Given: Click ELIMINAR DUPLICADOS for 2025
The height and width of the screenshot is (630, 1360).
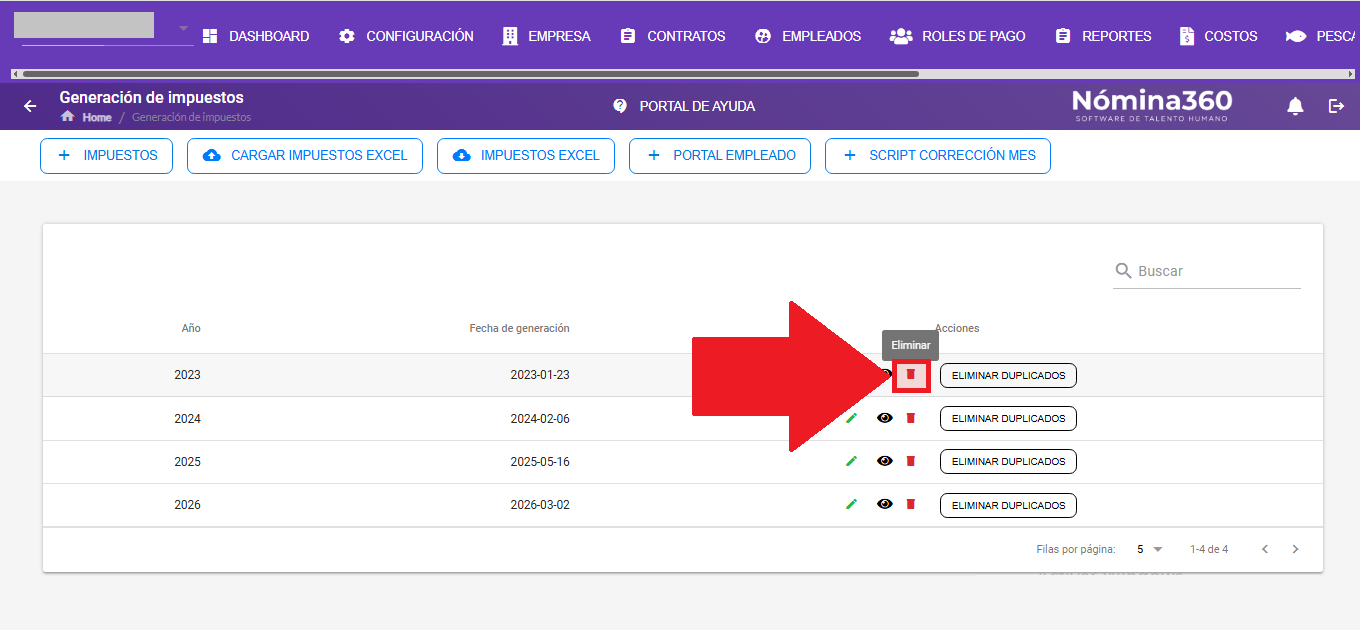Looking at the screenshot, I should (1008, 462).
